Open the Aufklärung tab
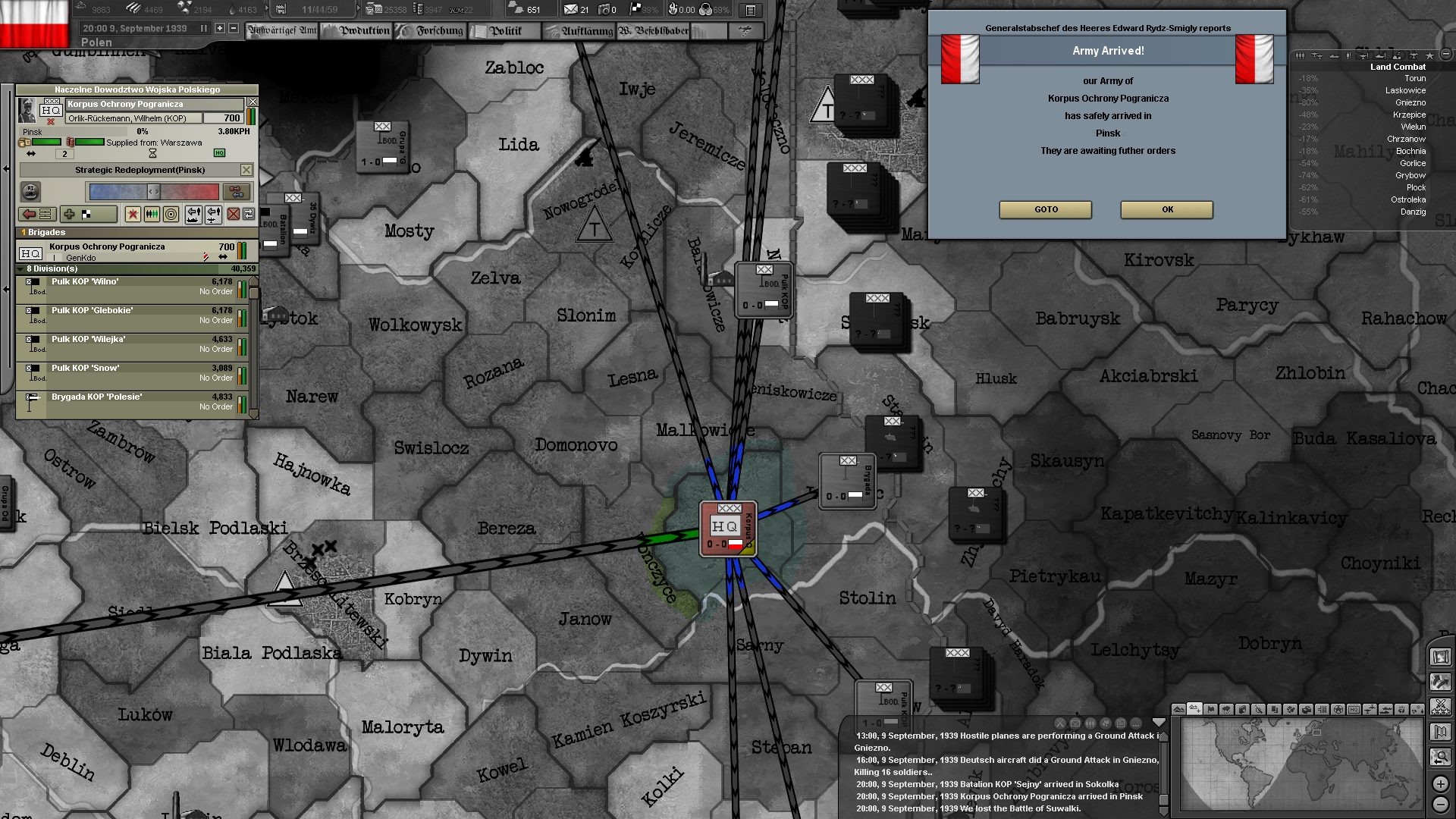 579,30
